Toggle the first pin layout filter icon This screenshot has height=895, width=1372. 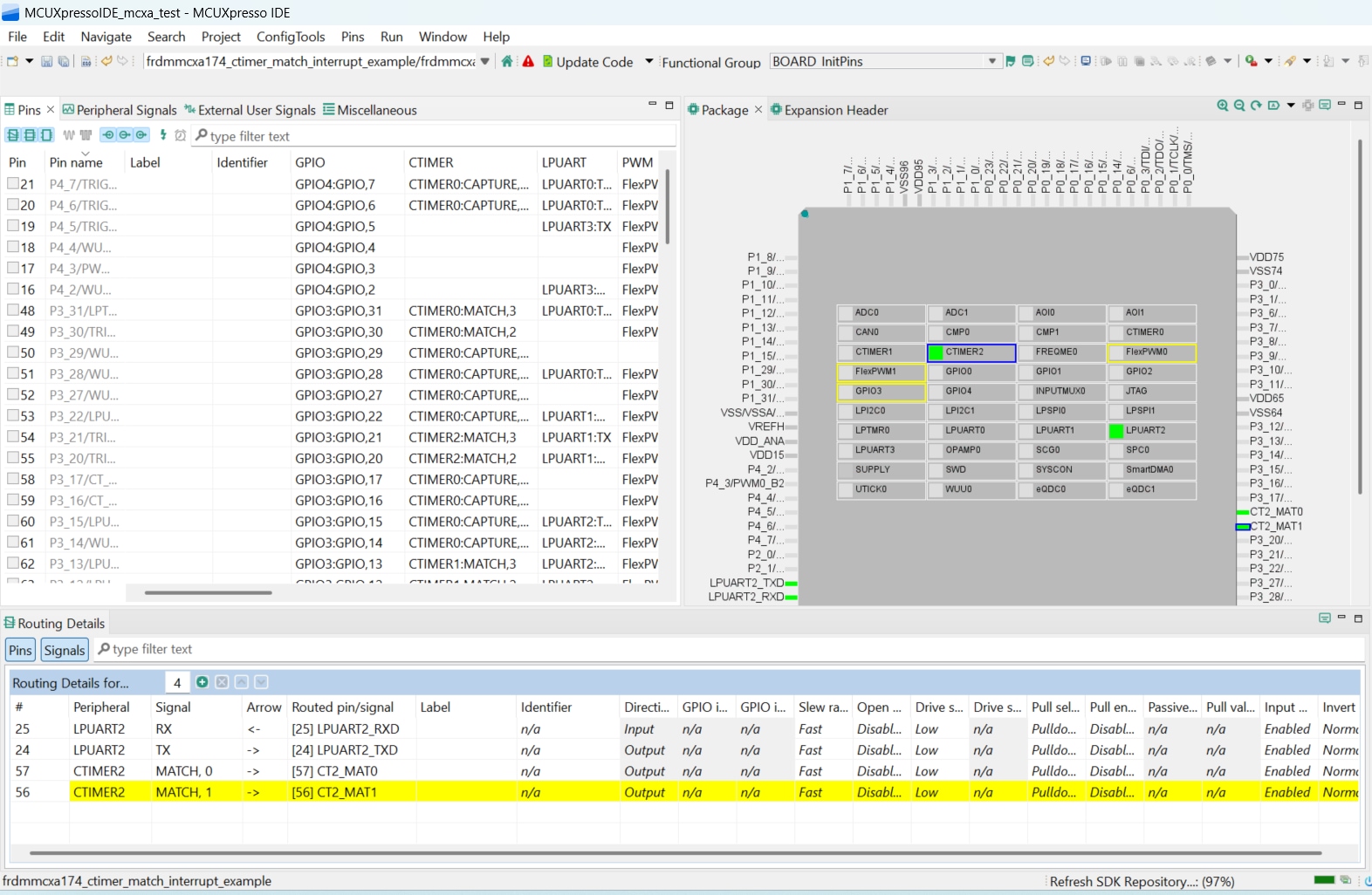(x=13, y=135)
